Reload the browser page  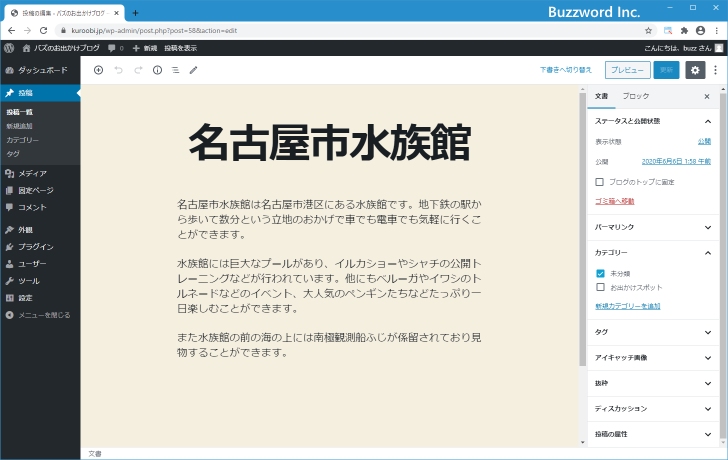(44, 31)
